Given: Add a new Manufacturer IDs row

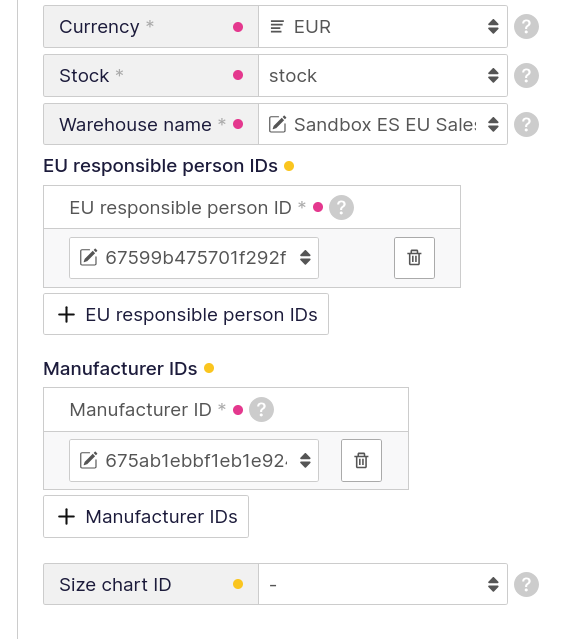Looking at the screenshot, I should (x=146, y=516).
